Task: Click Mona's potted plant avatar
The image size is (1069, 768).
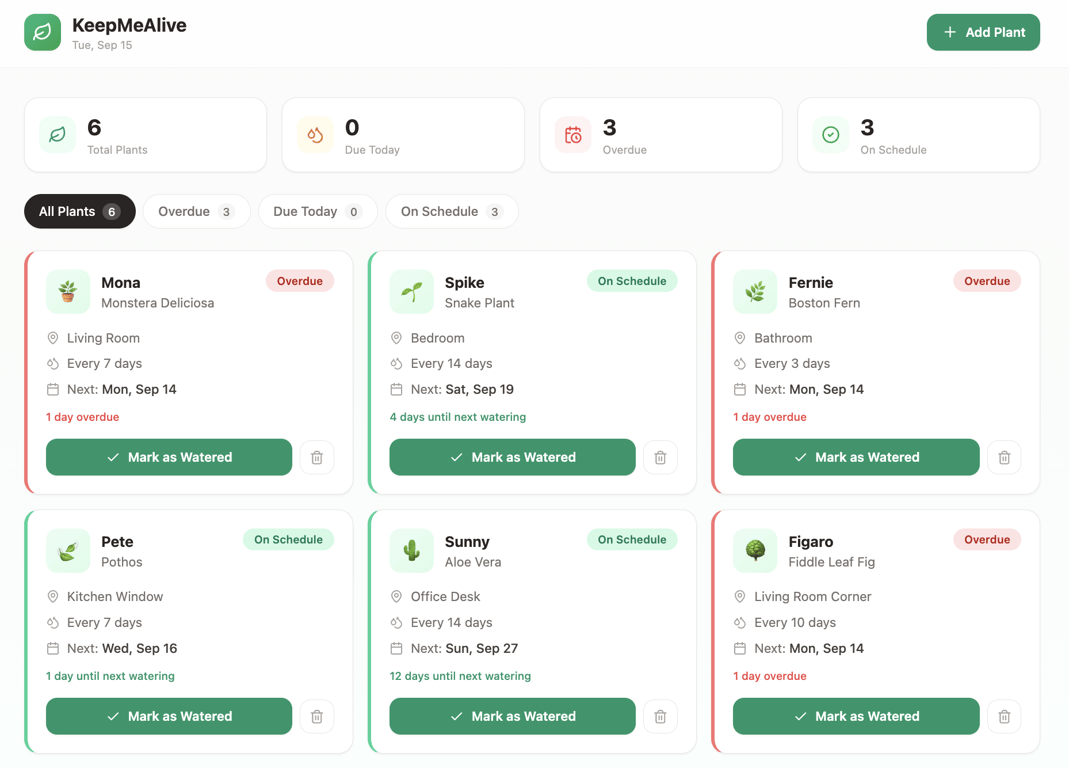Action: [67, 292]
